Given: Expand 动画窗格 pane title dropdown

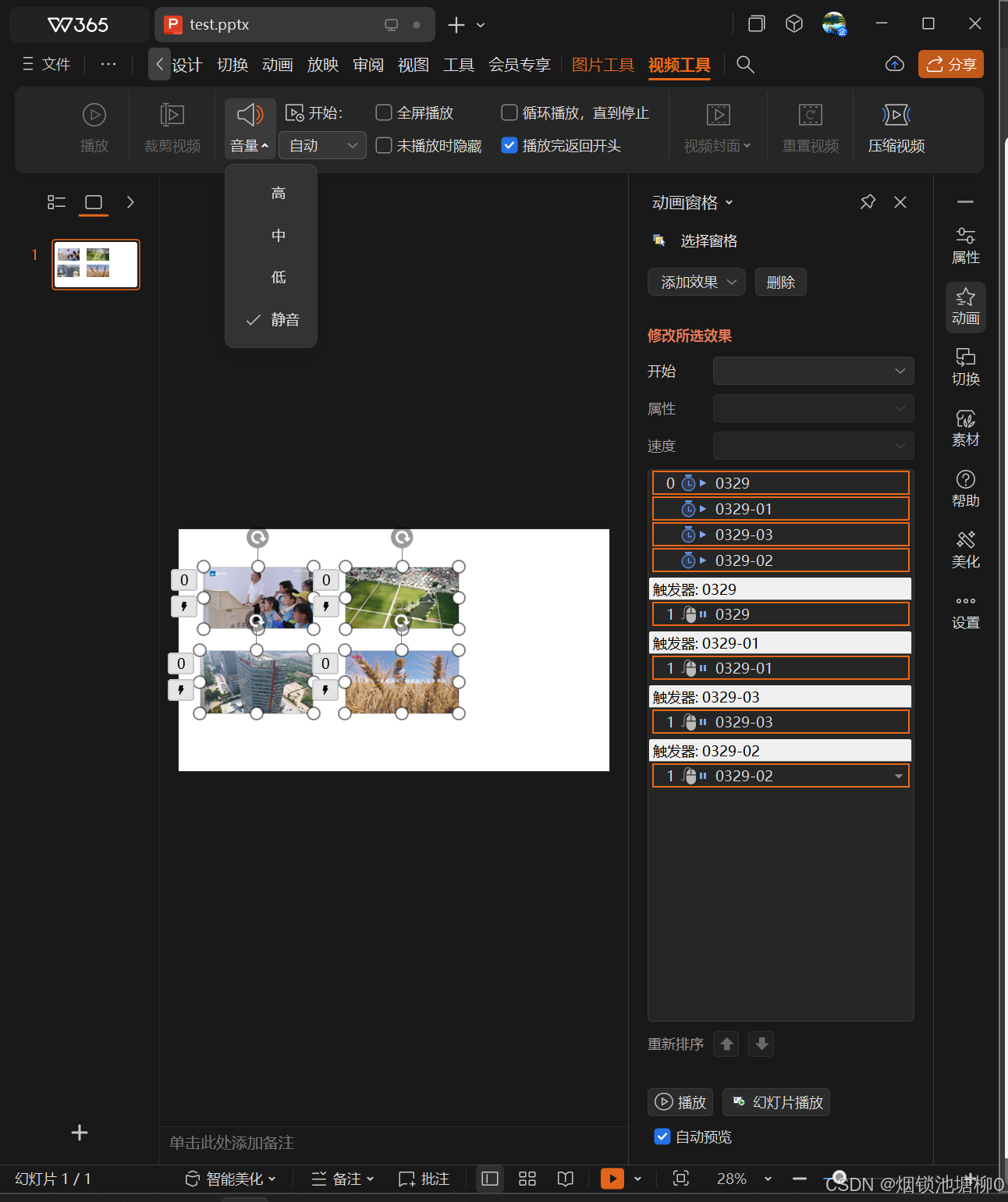Looking at the screenshot, I should pos(729,203).
